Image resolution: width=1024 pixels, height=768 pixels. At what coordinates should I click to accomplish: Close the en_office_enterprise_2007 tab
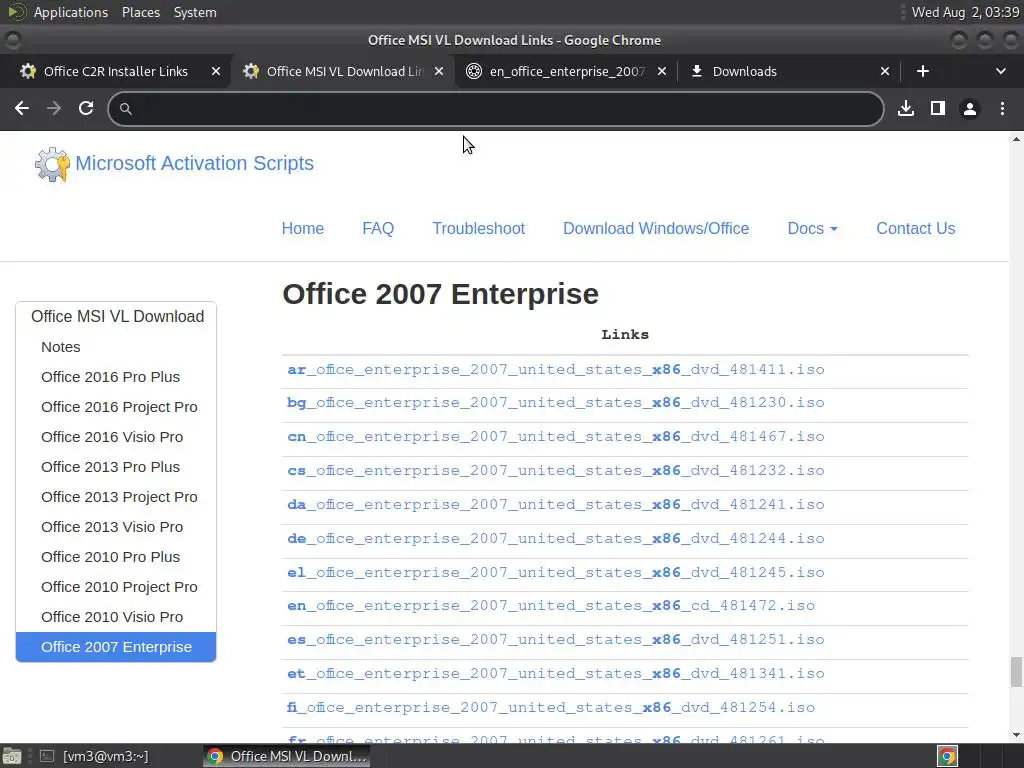coord(662,71)
